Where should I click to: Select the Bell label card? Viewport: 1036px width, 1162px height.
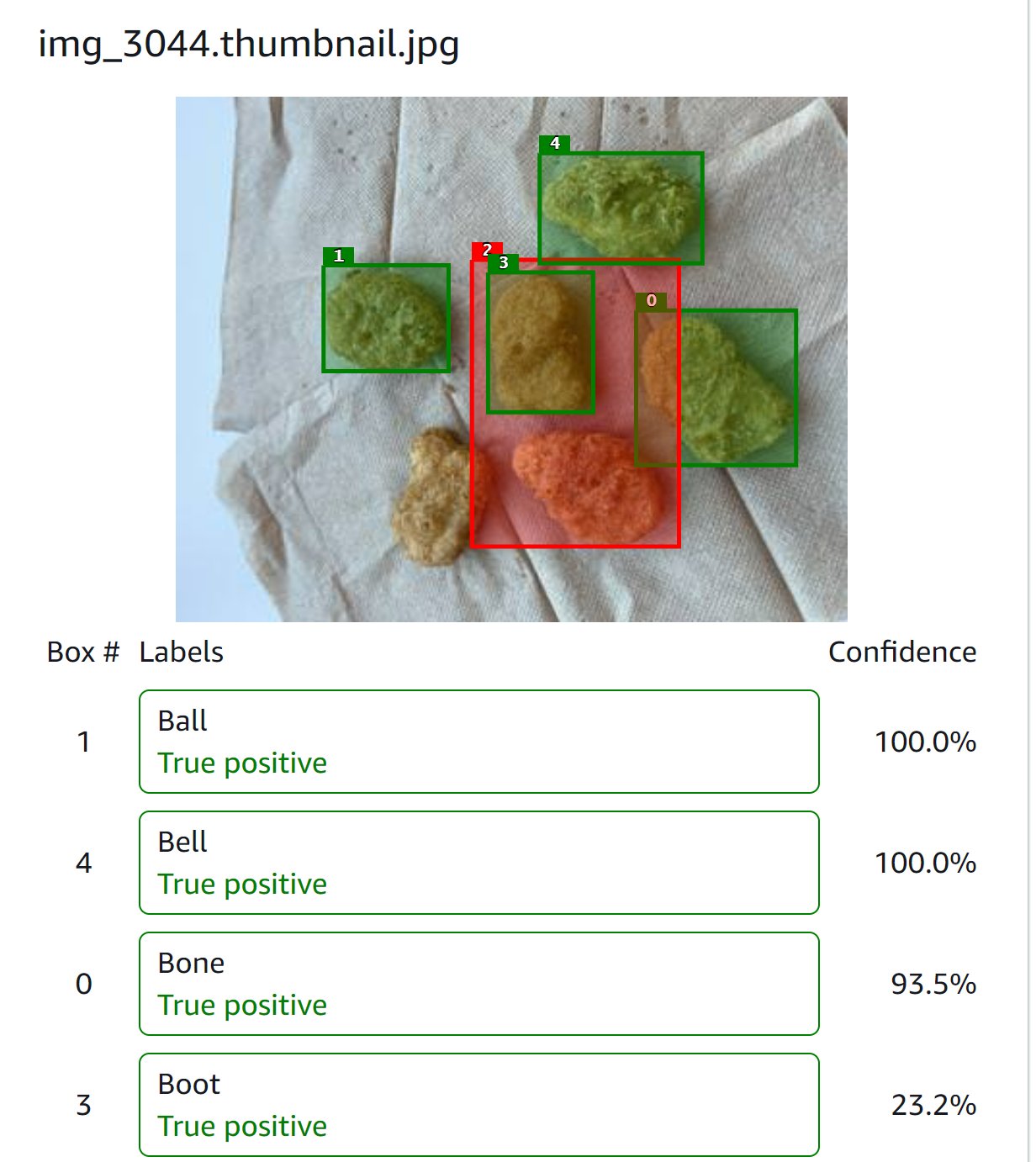pyautogui.click(x=479, y=863)
